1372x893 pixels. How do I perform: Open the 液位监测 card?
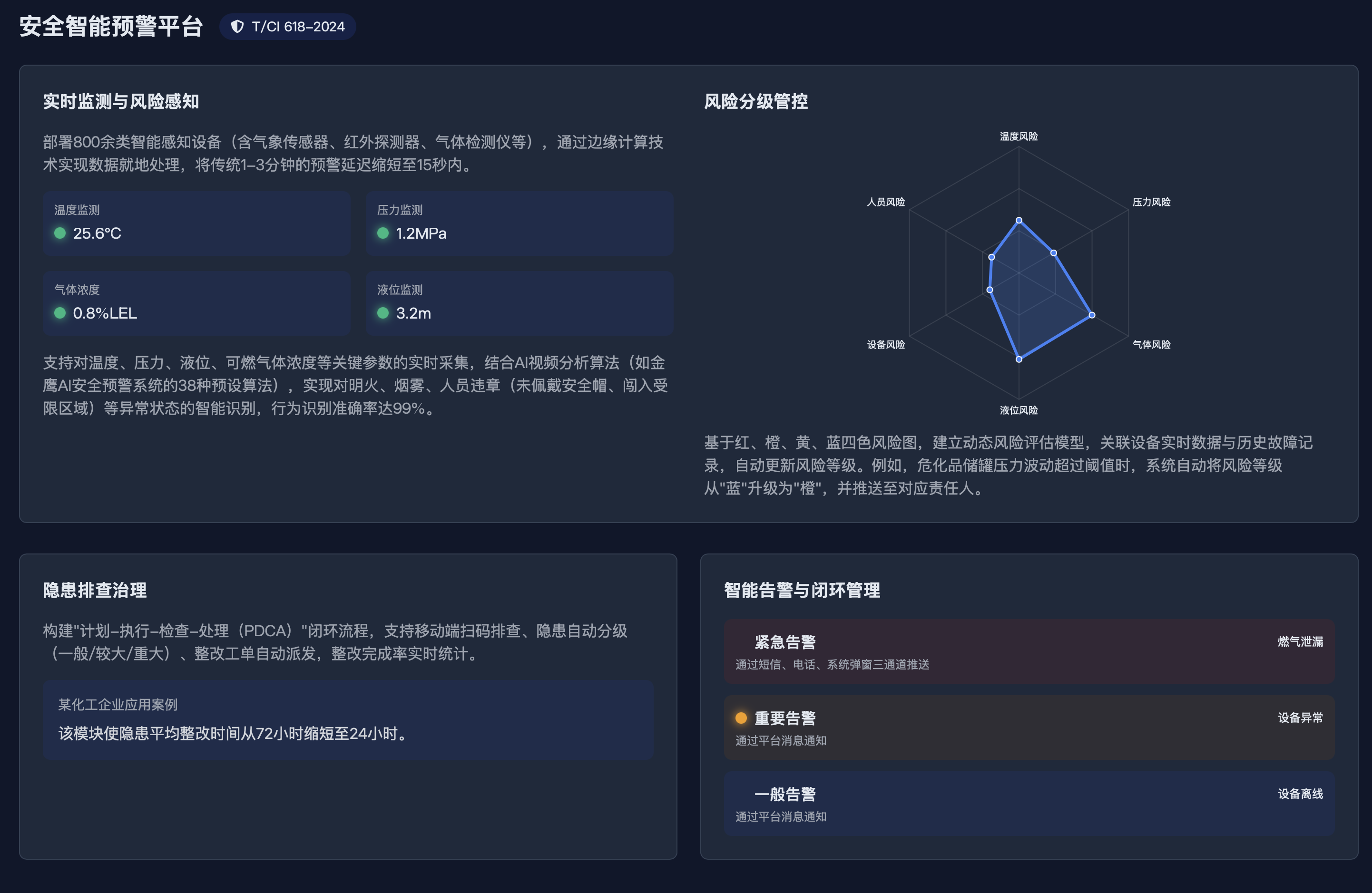(519, 304)
